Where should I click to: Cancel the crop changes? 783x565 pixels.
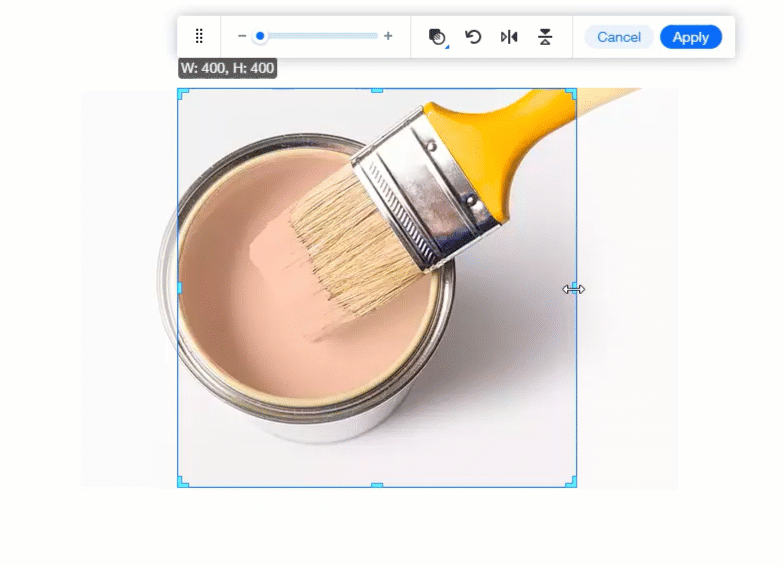(x=619, y=37)
